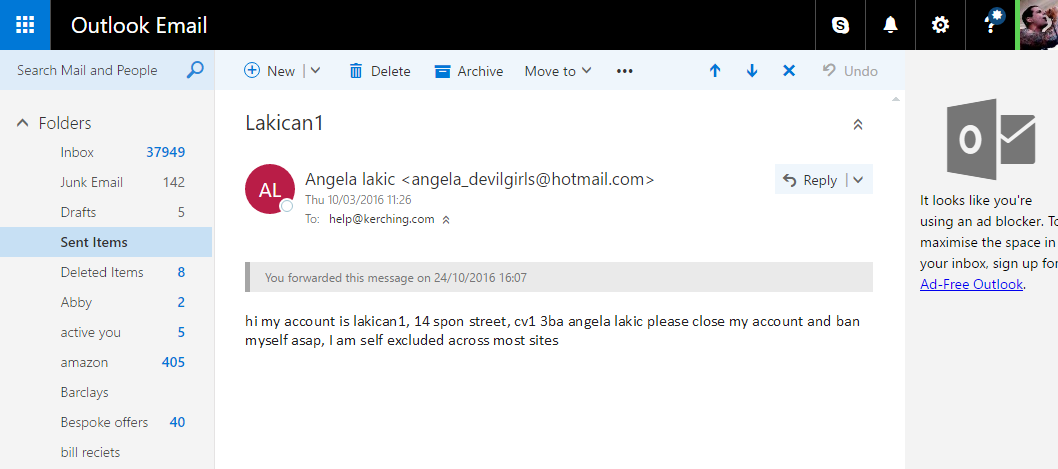
Task: Expand the recipient details chevron
Action: click(x=446, y=219)
